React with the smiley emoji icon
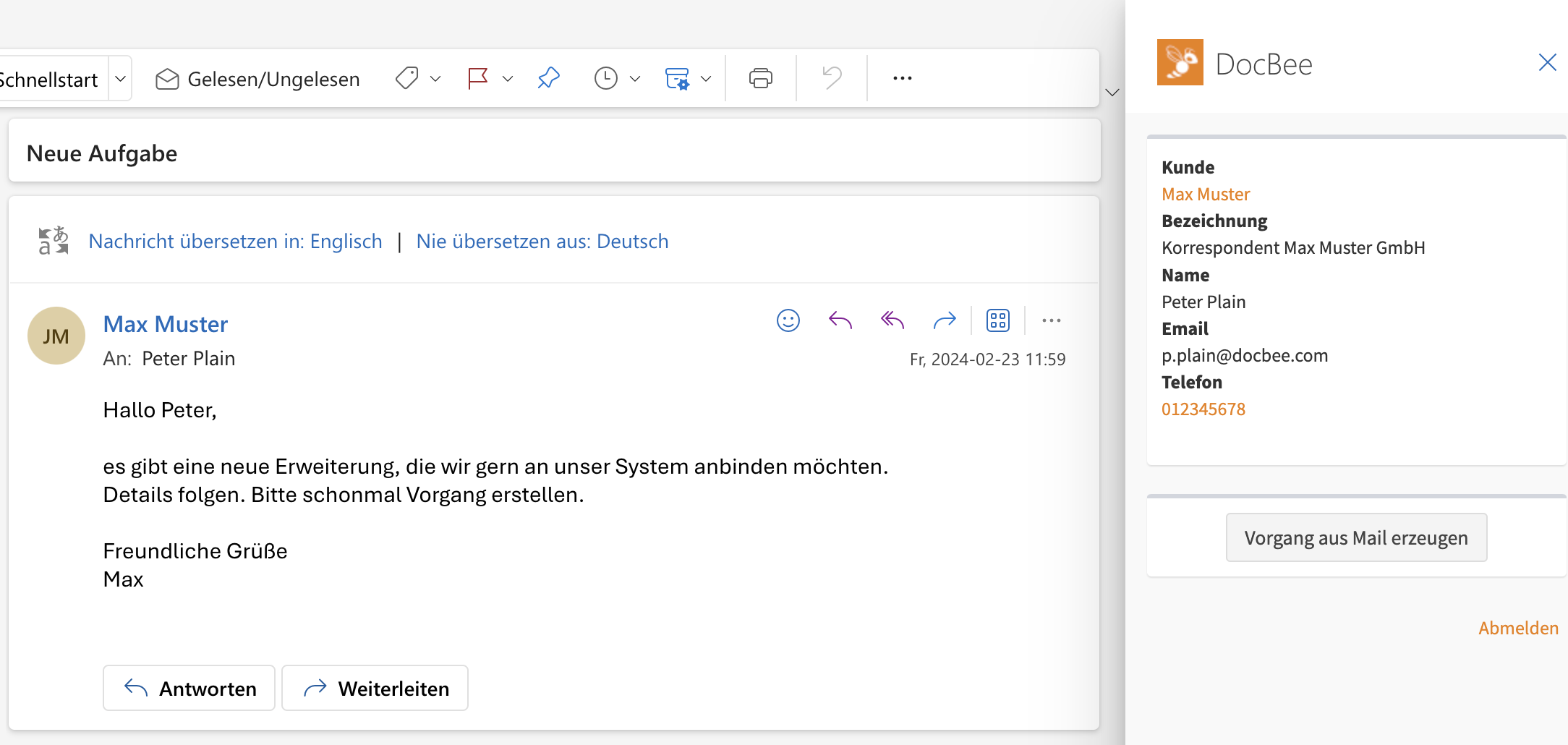1568x745 pixels. tap(788, 320)
